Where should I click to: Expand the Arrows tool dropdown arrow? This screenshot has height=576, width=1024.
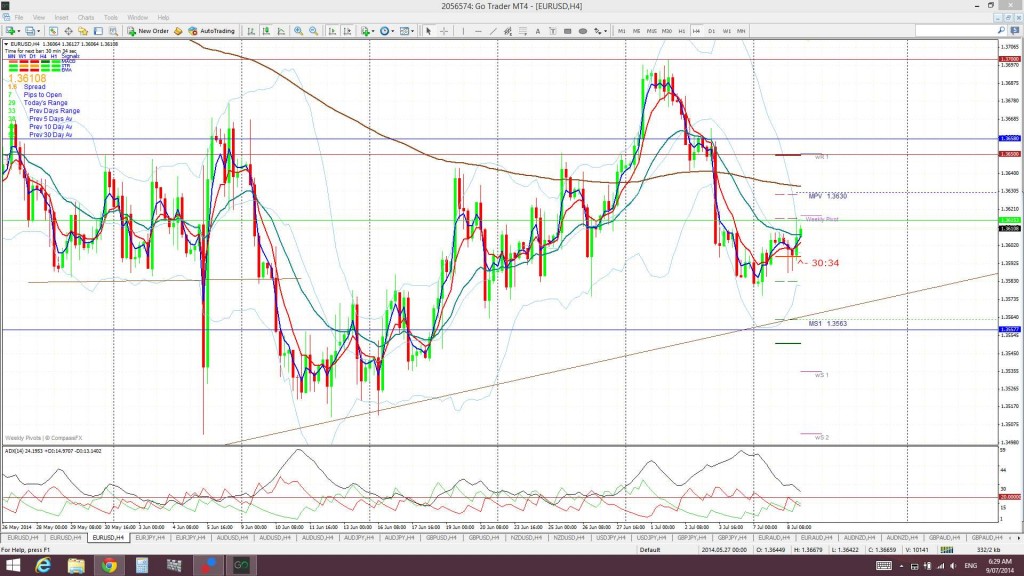coord(605,31)
